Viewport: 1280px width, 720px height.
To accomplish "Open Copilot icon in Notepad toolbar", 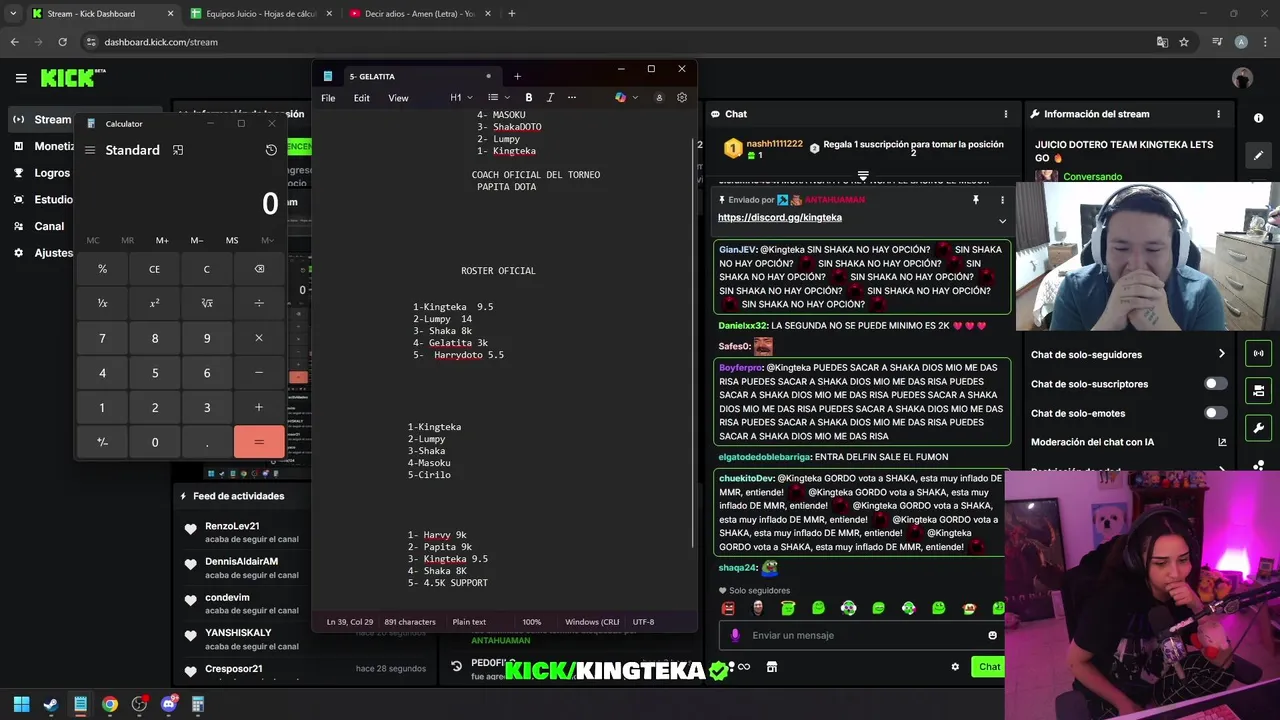I will click(x=623, y=98).
